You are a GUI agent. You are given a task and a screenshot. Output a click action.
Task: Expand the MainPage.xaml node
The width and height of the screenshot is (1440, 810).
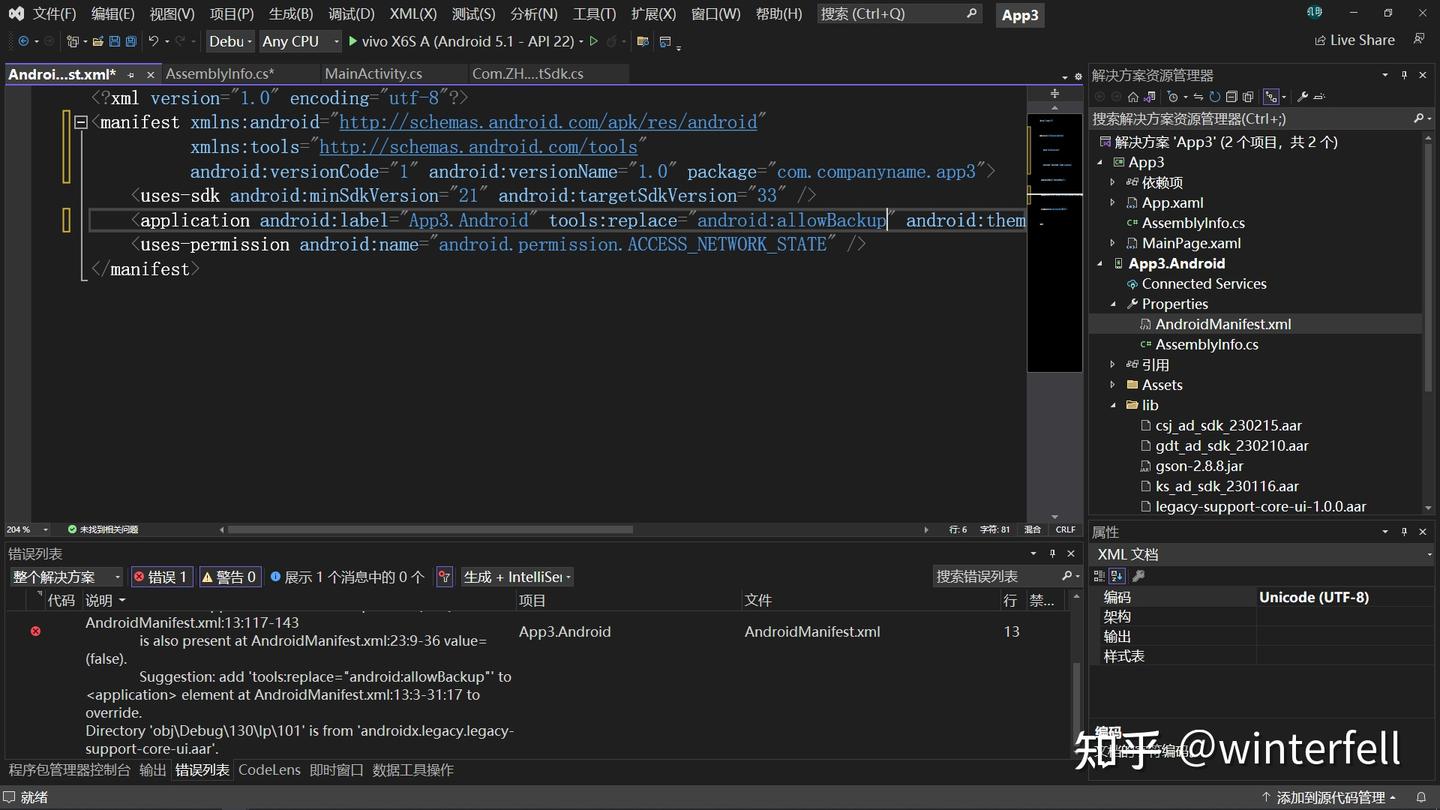1113,243
